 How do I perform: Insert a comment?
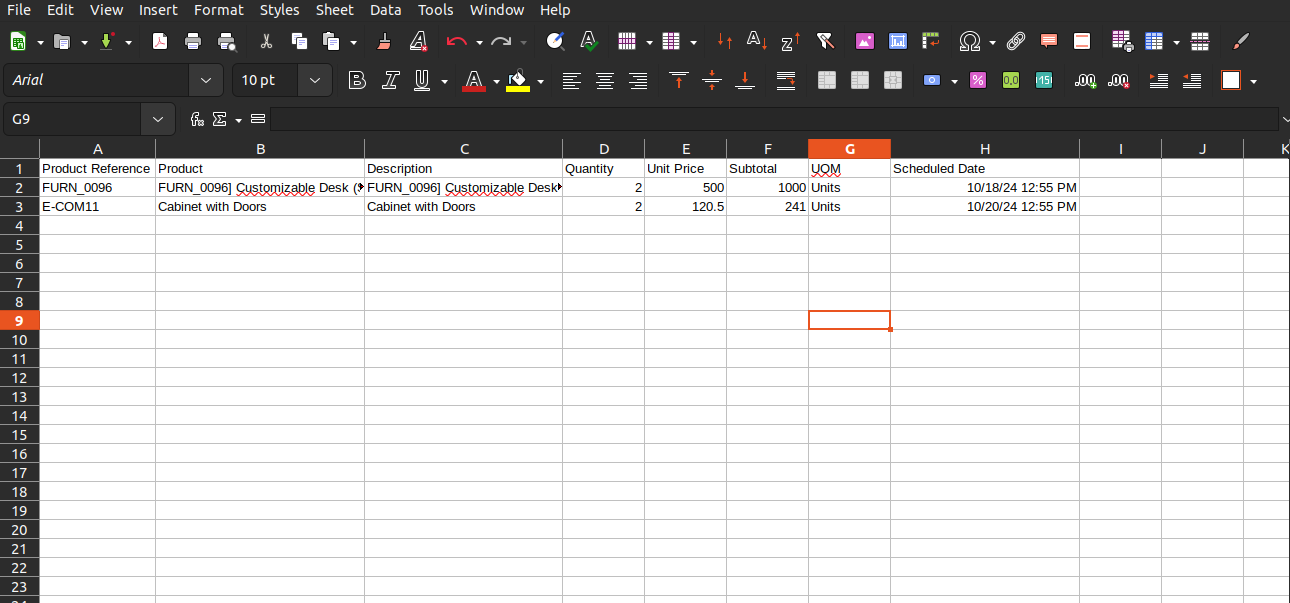tap(1049, 42)
